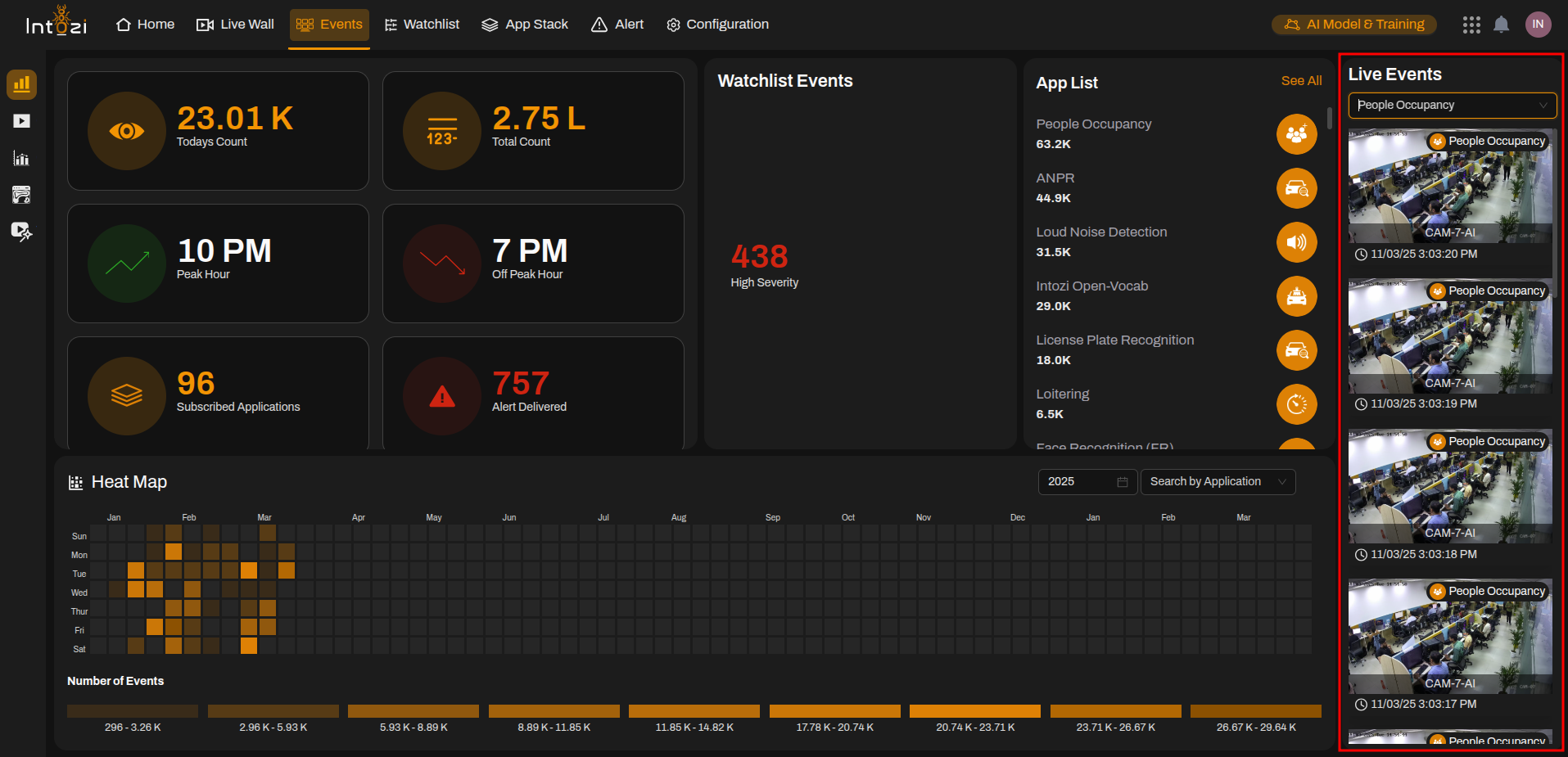The width and height of the screenshot is (1568, 757).
Task: Click the ANPR car icon
Action: pos(1296,188)
